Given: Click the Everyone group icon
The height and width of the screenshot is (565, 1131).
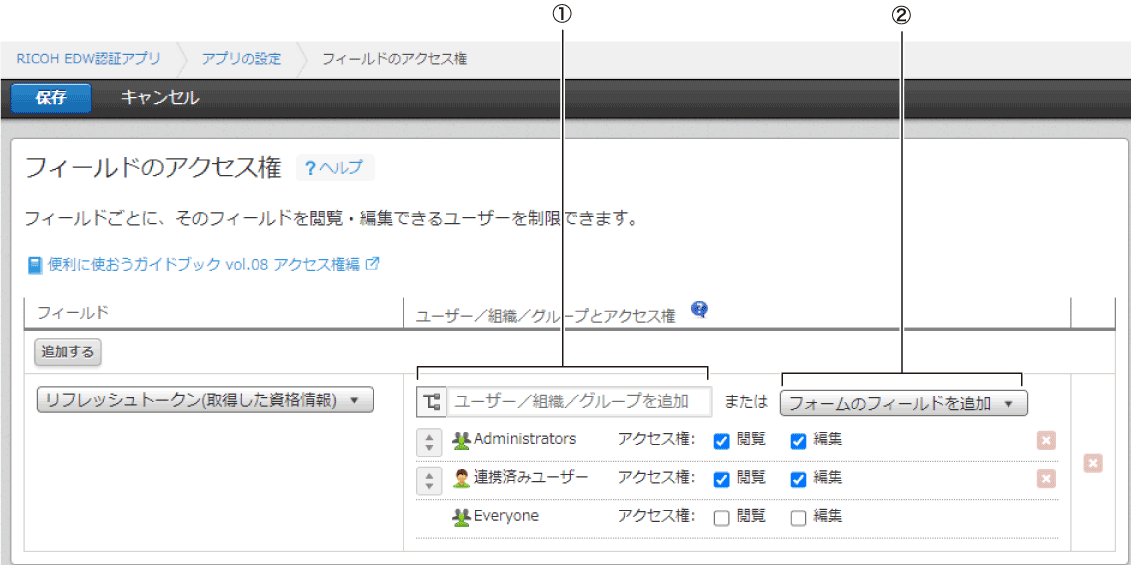Looking at the screenshot, I should point(461,517).
